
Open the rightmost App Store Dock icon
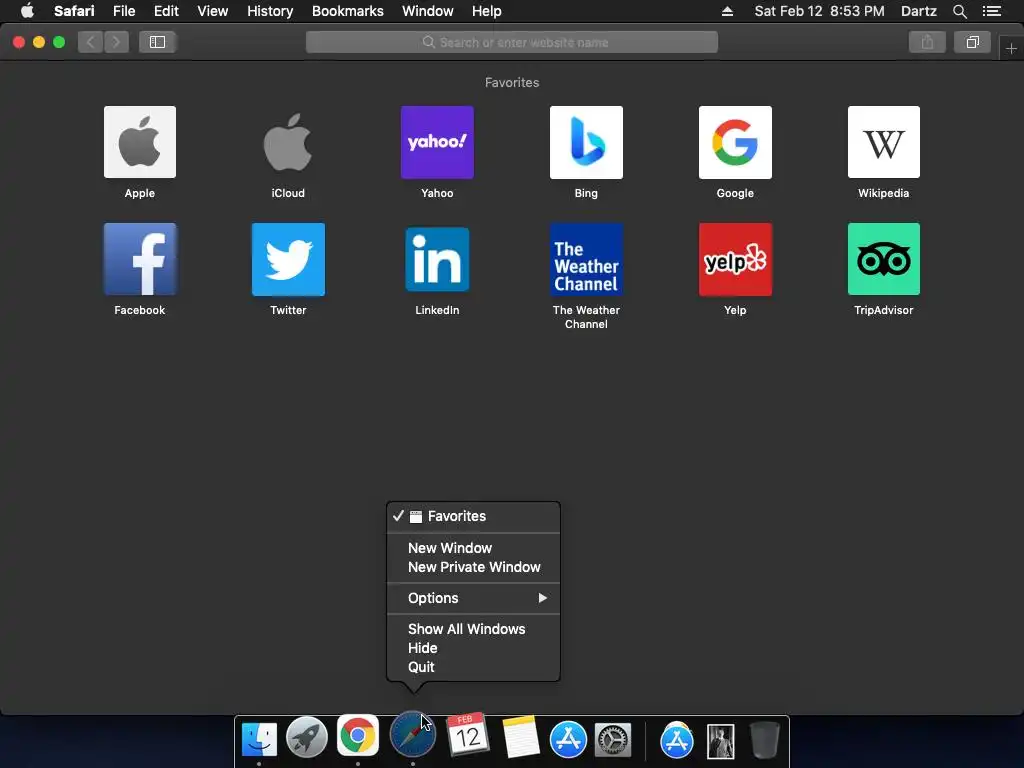(x=677, y=741)
